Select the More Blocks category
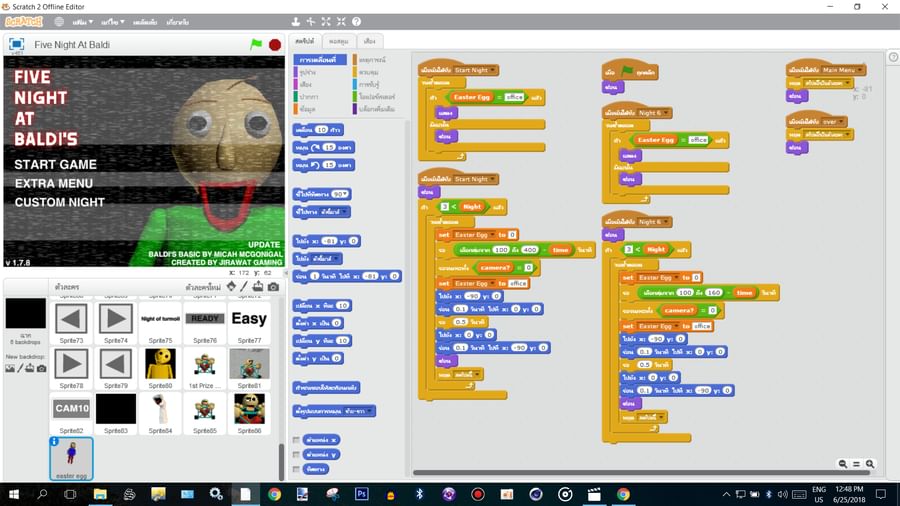 point(377,108)
